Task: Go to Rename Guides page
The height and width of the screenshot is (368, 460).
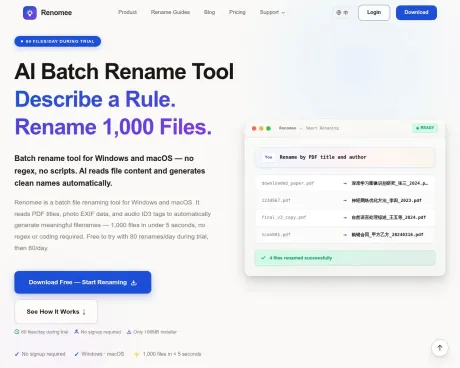Action: (x=170, y=12)
